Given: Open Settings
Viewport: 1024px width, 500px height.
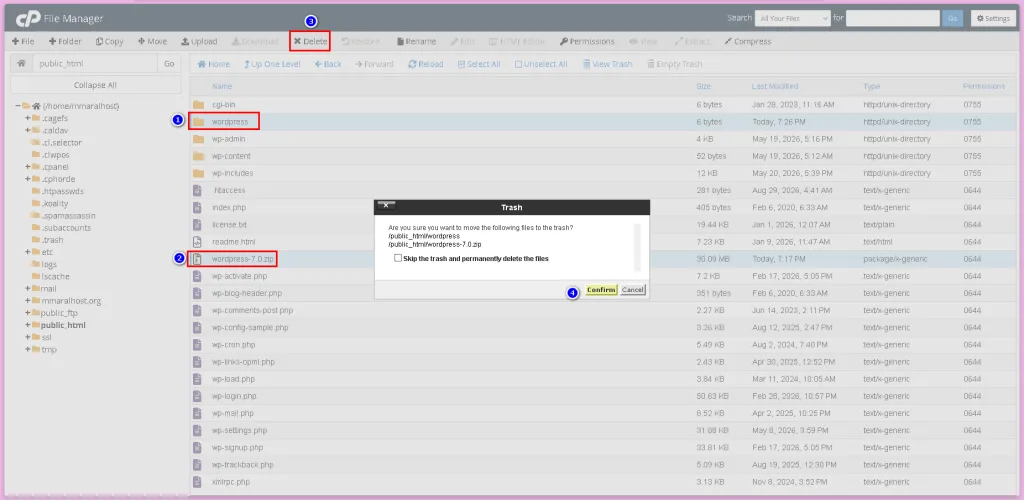Looking at the screenshot, I should pos(993,18).
